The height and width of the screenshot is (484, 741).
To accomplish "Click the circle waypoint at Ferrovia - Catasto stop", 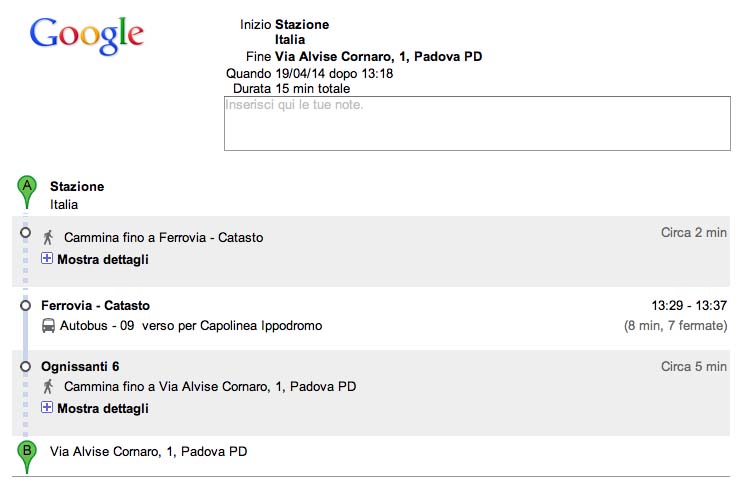I will click(26, 305).
